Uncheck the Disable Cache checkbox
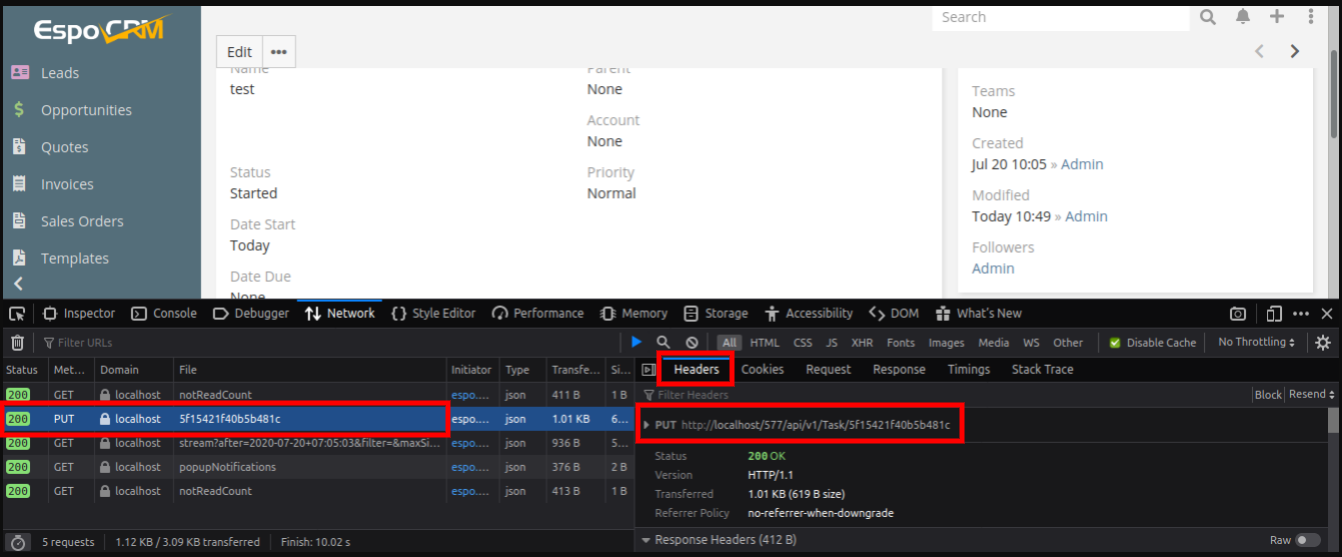The width and height of the screenshot is (1342, 557). click(x=1115, y=343)
